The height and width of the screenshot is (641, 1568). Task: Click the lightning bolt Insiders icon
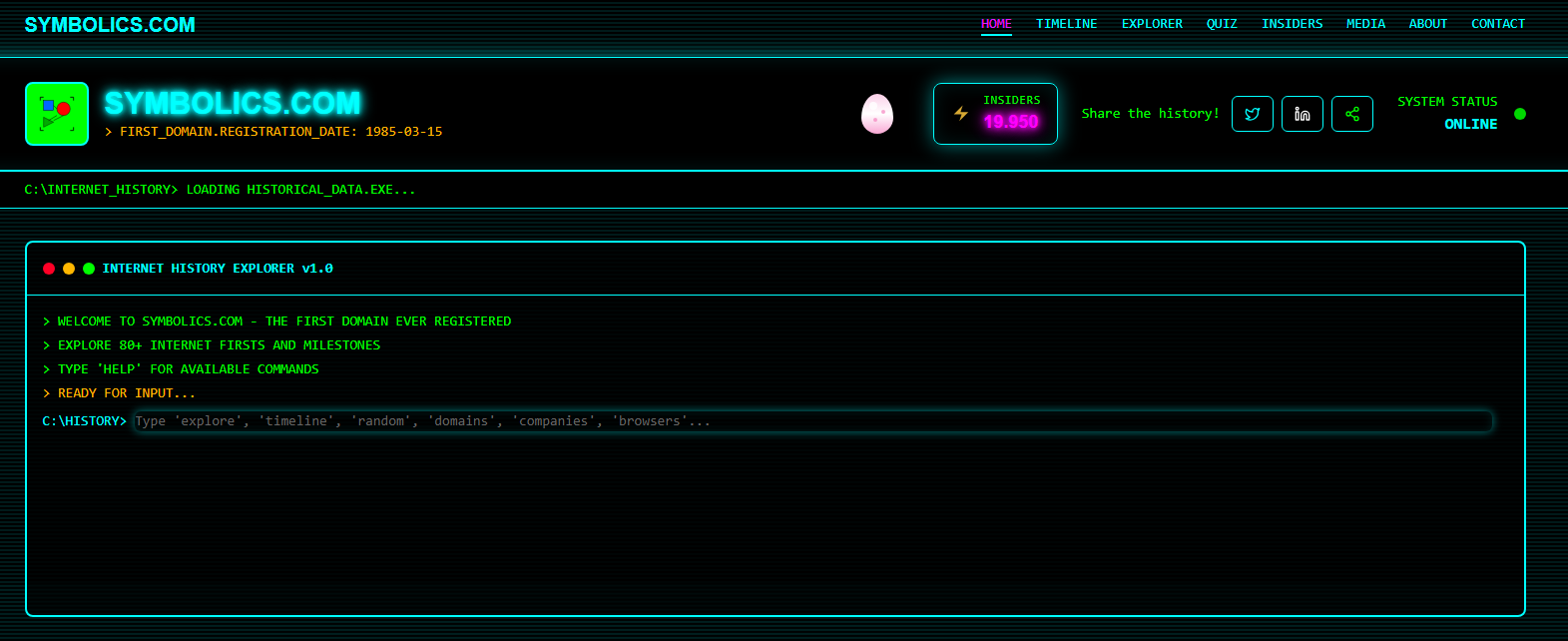coord(961,114)
